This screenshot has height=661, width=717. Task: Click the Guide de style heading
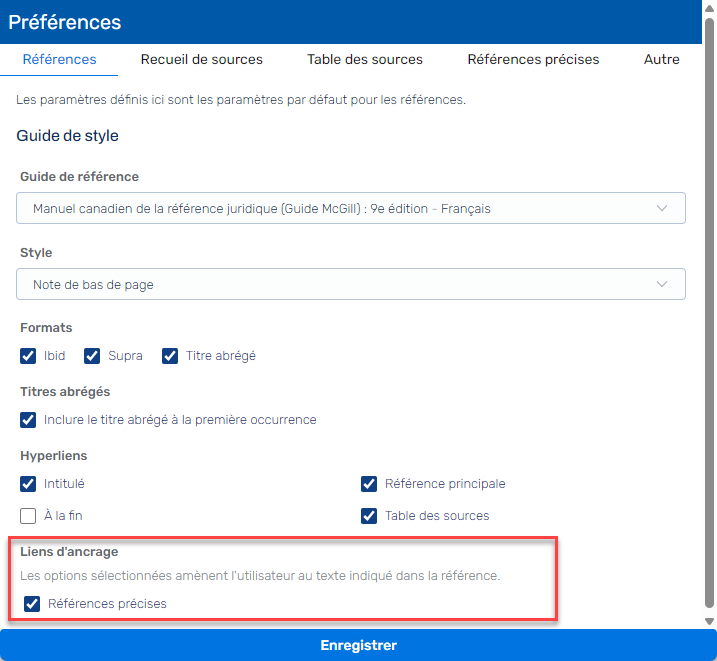pyautogui.click(x=67, y=136)
